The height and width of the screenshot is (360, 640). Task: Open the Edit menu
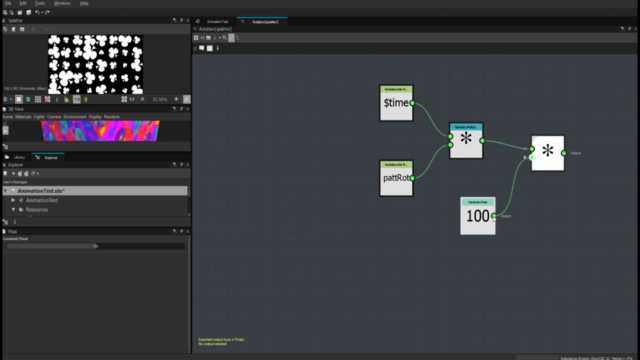click(x=23, y=3)
